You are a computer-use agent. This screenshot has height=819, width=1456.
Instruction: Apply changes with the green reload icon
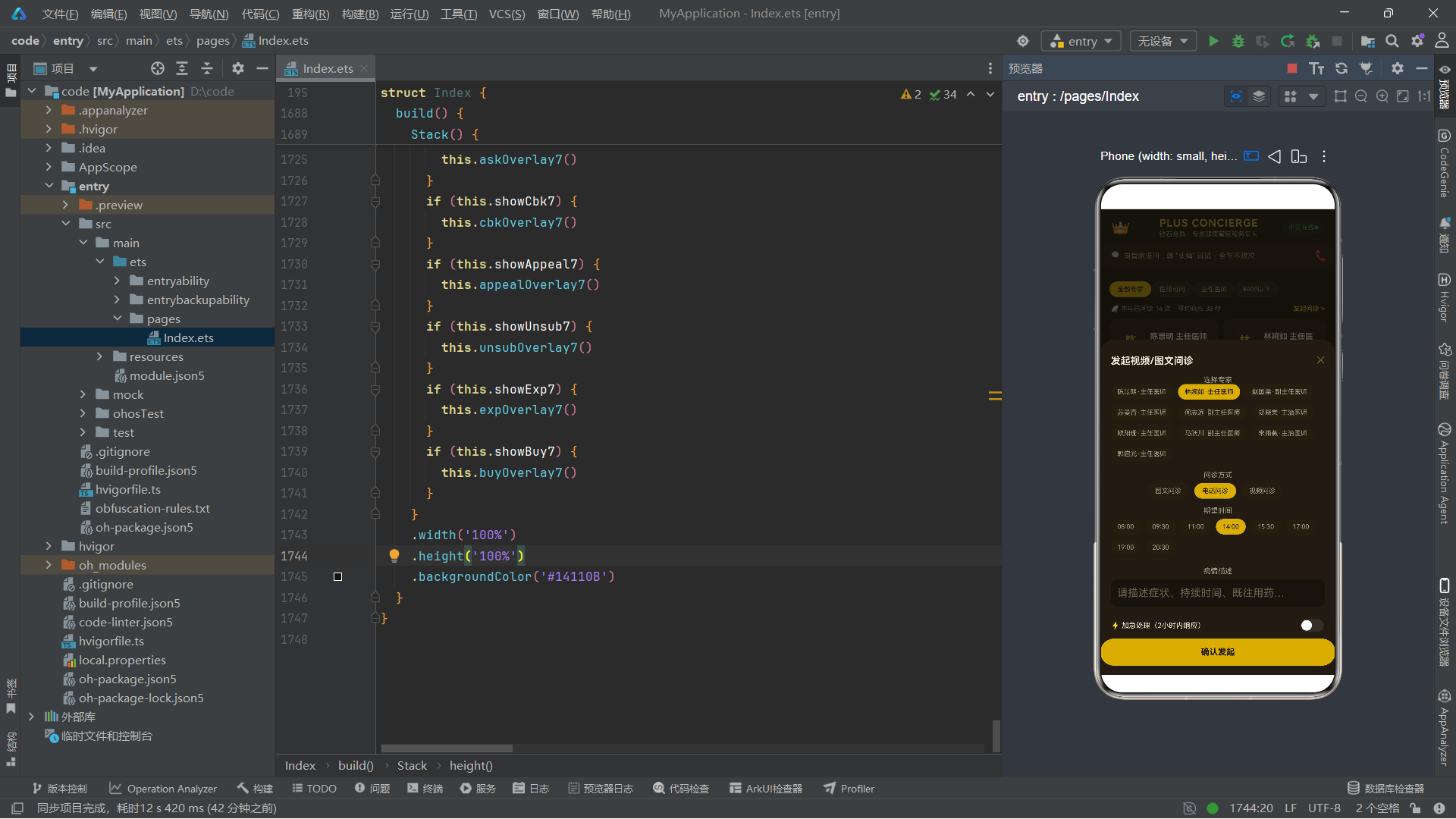pyautogui.click(x=1288, y=41)
